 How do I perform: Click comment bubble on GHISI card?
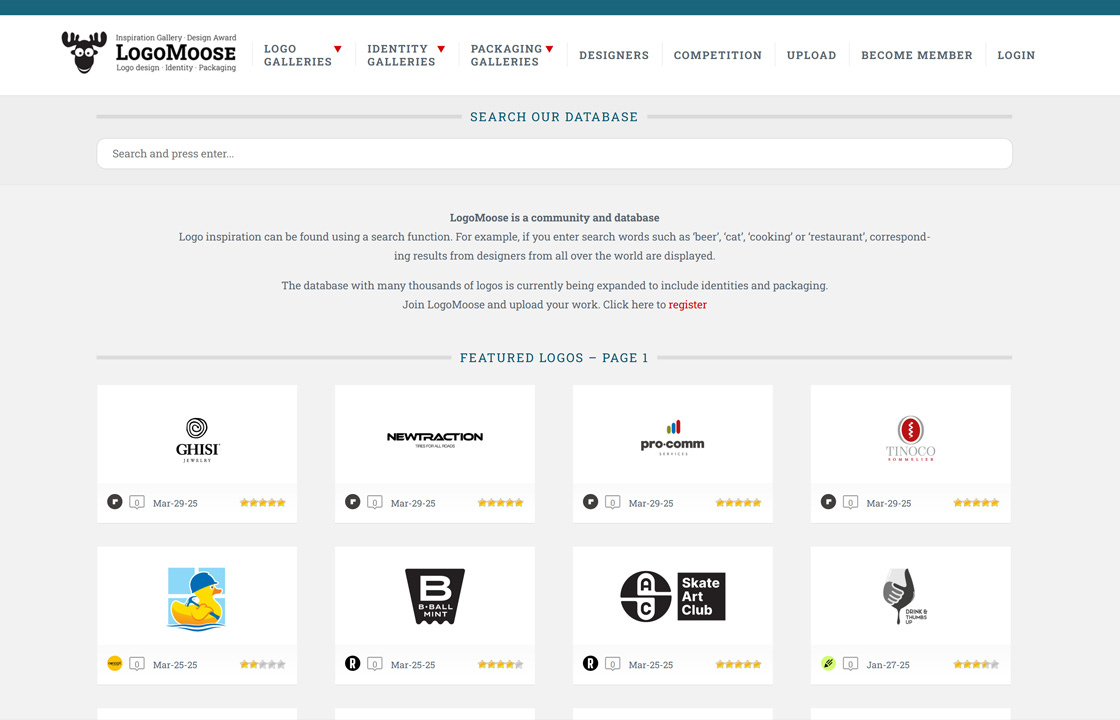click(x=137, y=503)
